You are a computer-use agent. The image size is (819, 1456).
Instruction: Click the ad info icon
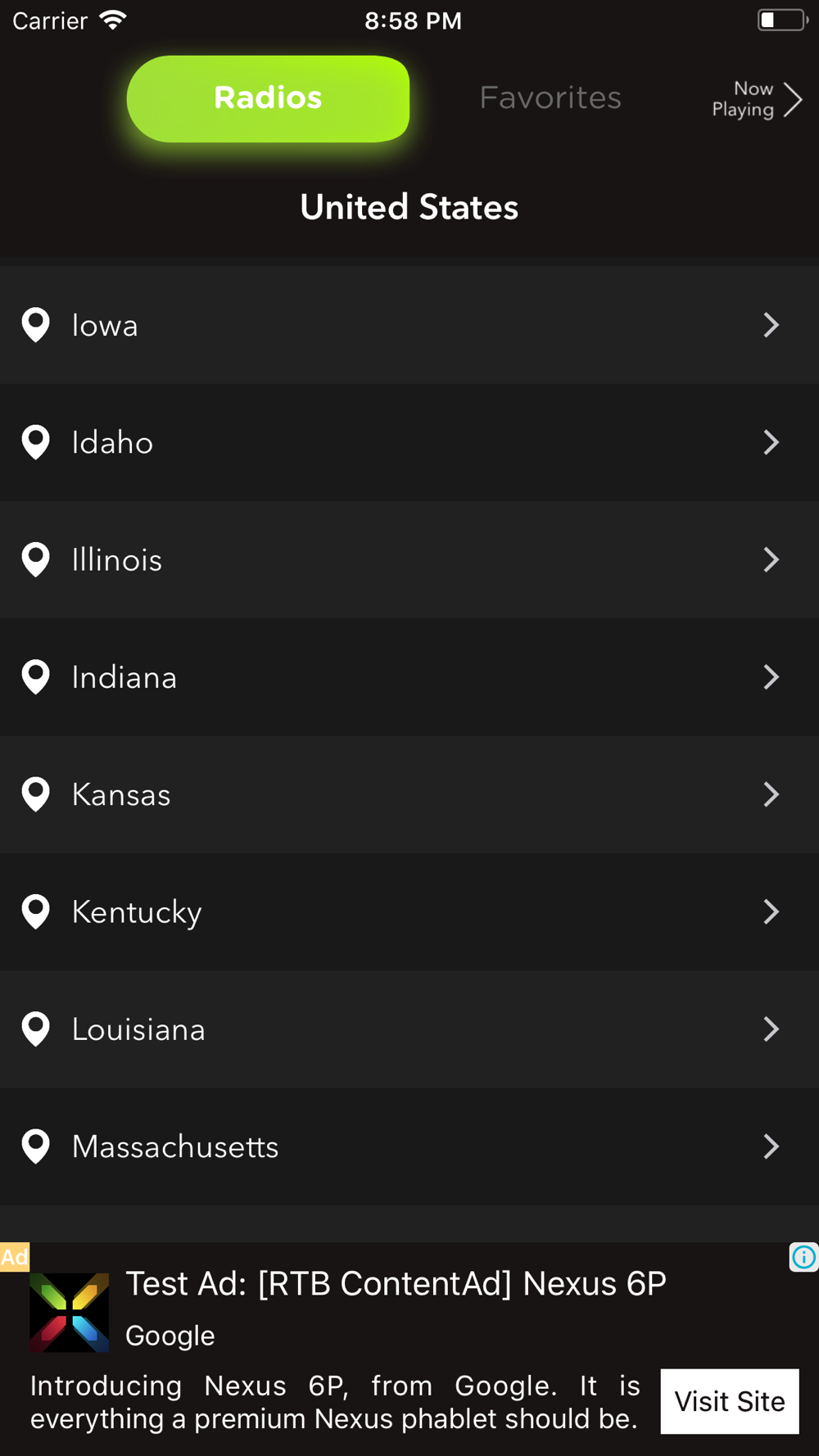click(803, 1257)
